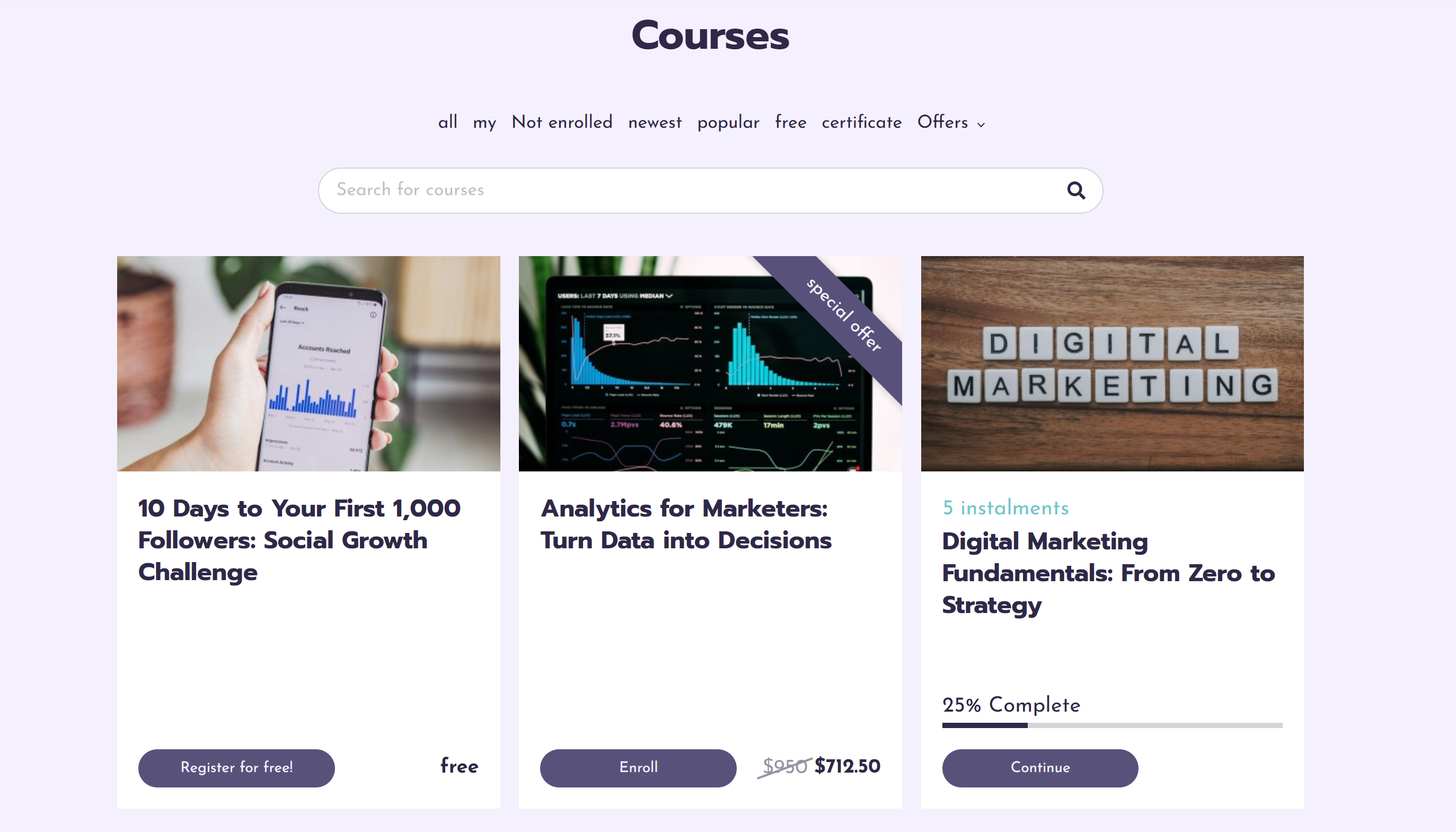Open "Analytics for Marketers" course title
Image resolution: width=1456 pixels, height=832 pixels.
click(686, 524)
